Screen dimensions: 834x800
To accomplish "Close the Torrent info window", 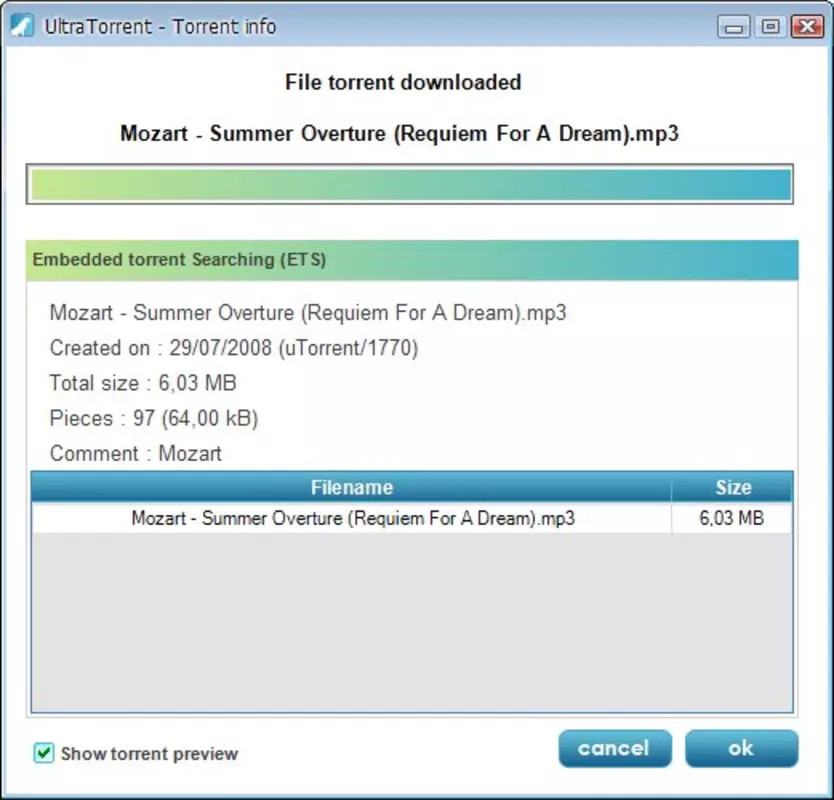I will click(807, 27).
